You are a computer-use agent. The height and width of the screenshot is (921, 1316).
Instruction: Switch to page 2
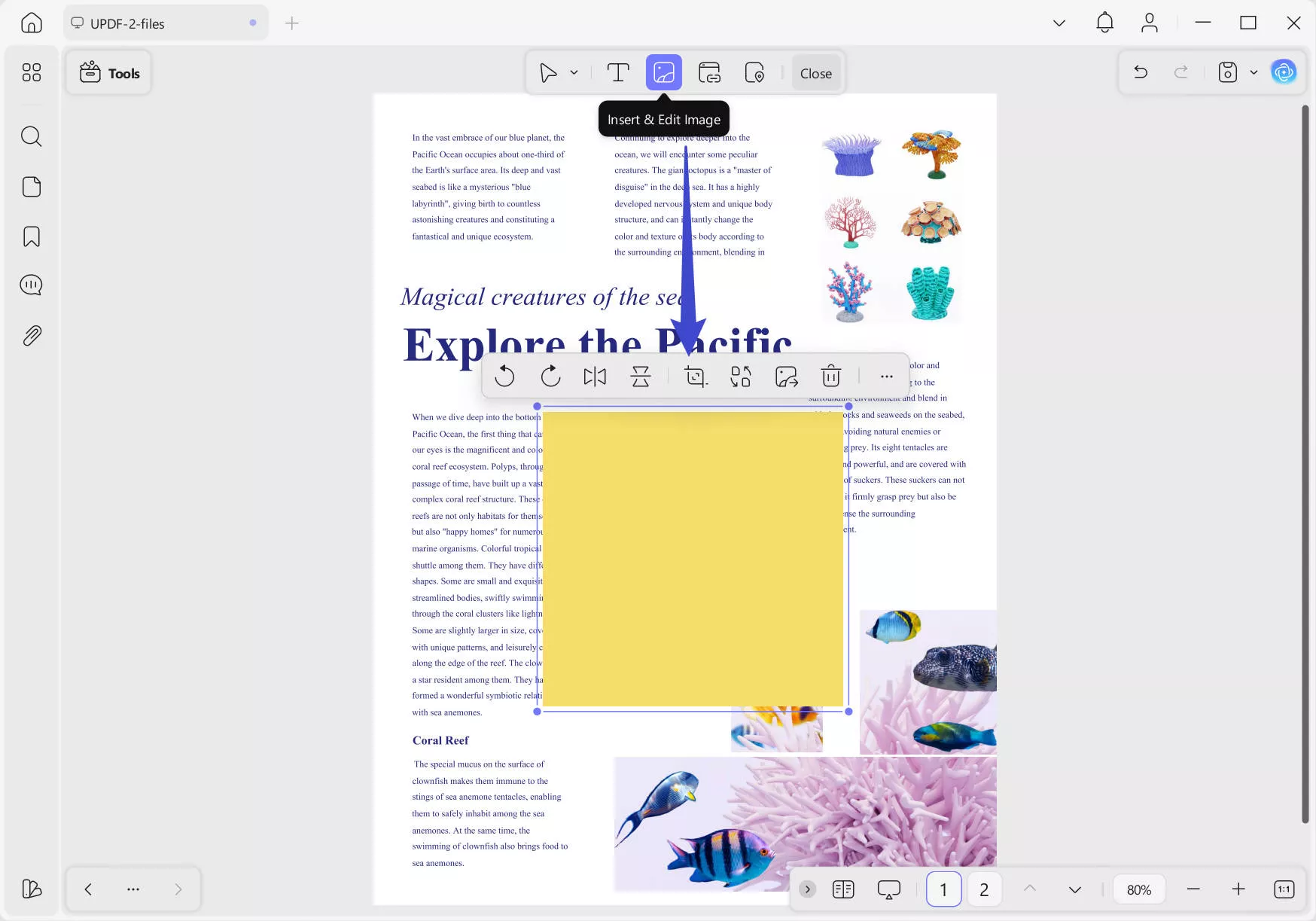tap(984, 889)
